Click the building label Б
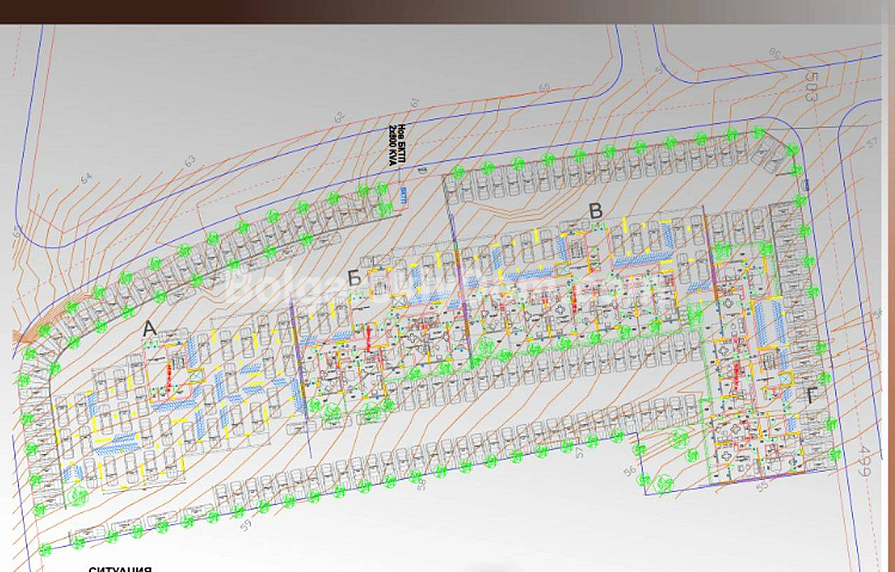This screenshot has height=572, width=895. [x=354, y=277]
